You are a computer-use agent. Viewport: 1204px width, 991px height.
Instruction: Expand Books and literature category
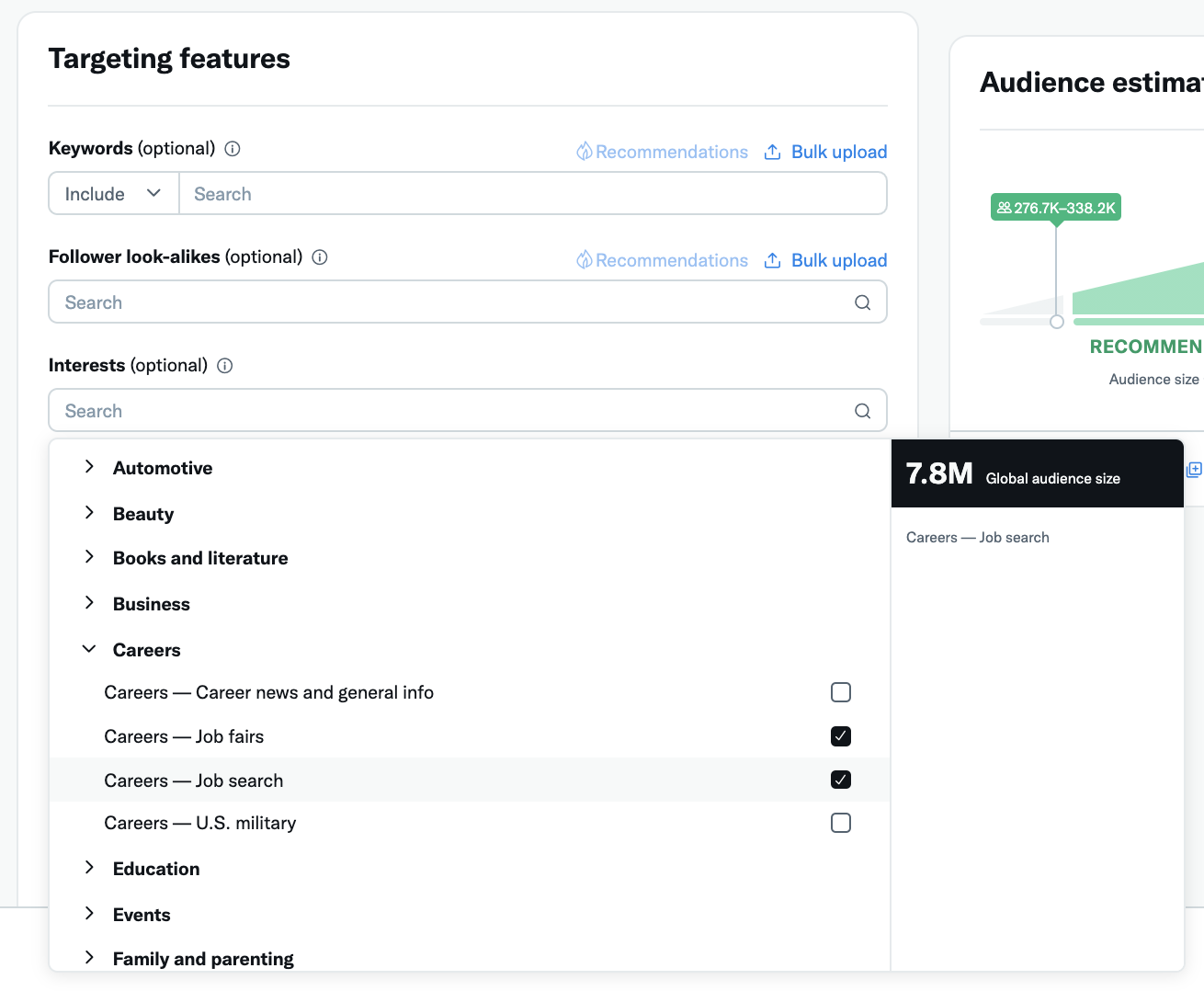(x=89, y=557)
